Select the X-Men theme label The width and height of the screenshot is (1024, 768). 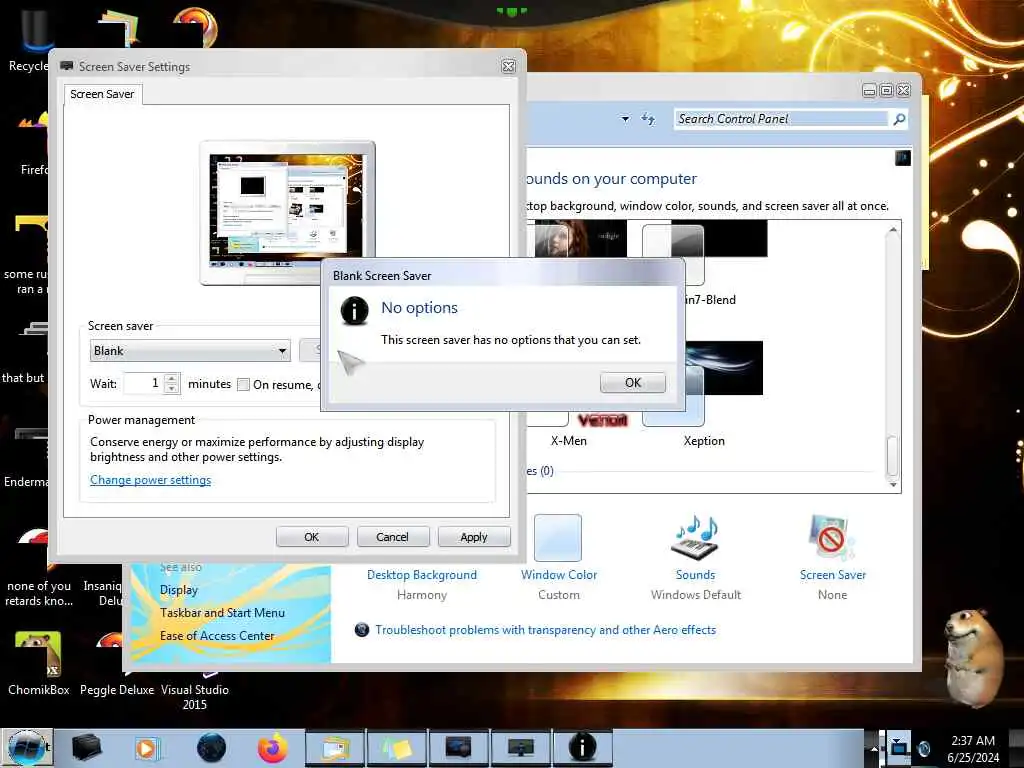pyautogui.click(x=569, y=441)
